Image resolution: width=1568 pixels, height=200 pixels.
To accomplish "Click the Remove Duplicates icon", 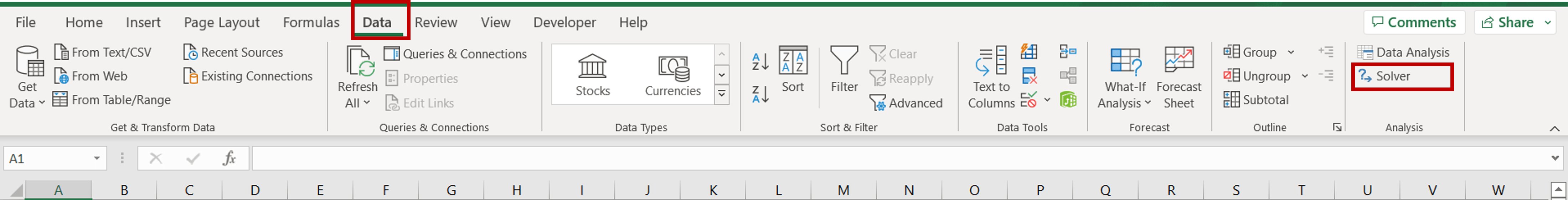I will 1029,76.
